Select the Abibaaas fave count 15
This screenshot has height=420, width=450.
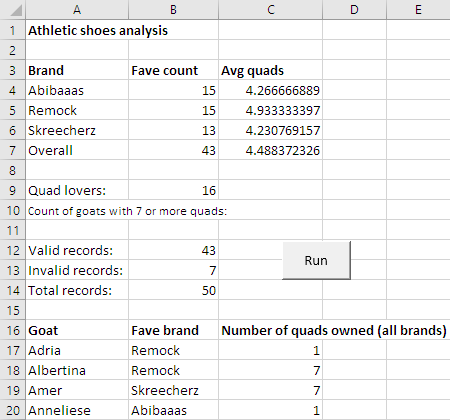pyautogui.click(x=173, y=90)
